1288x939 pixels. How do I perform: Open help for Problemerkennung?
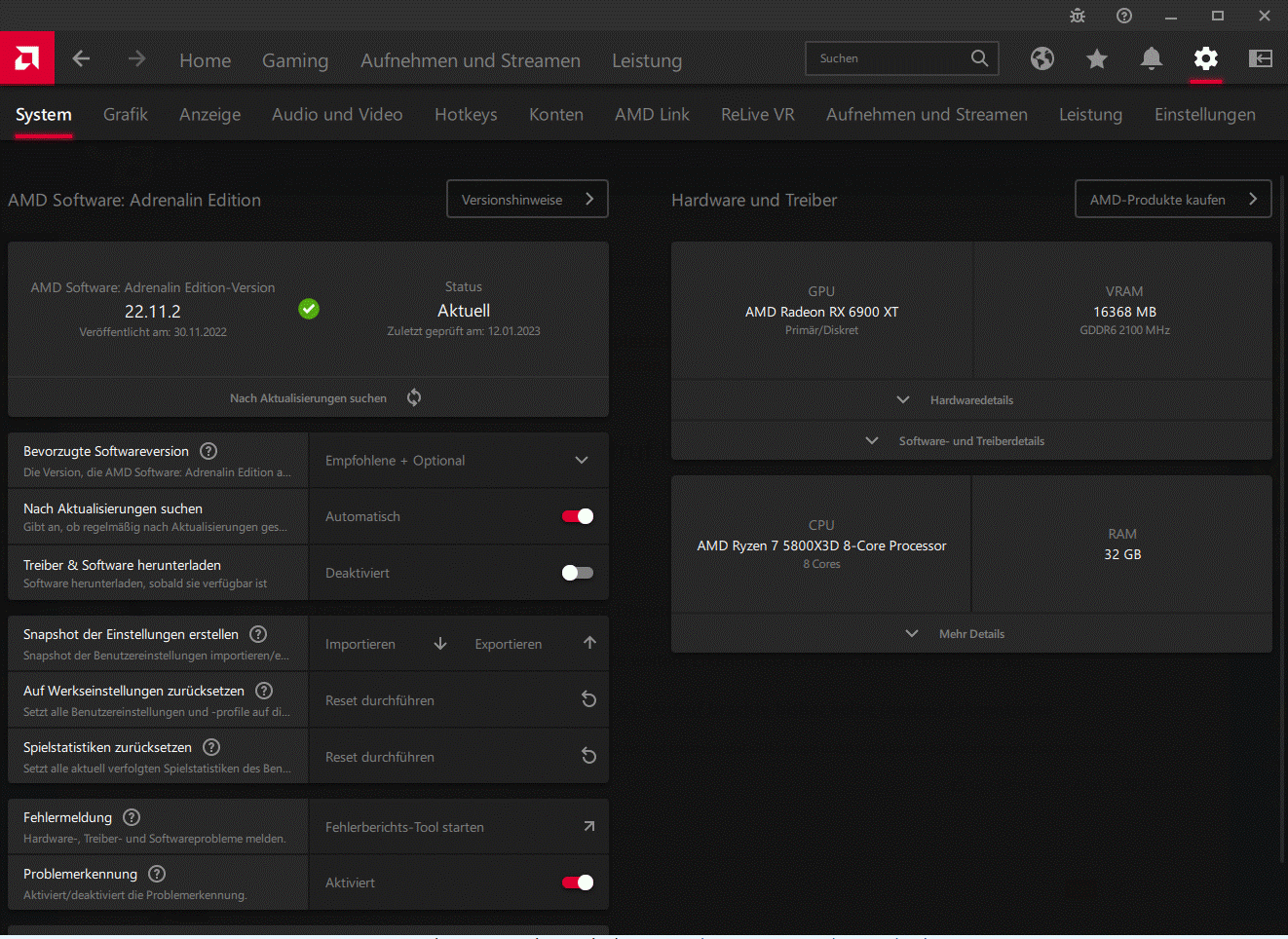[157, 874]
